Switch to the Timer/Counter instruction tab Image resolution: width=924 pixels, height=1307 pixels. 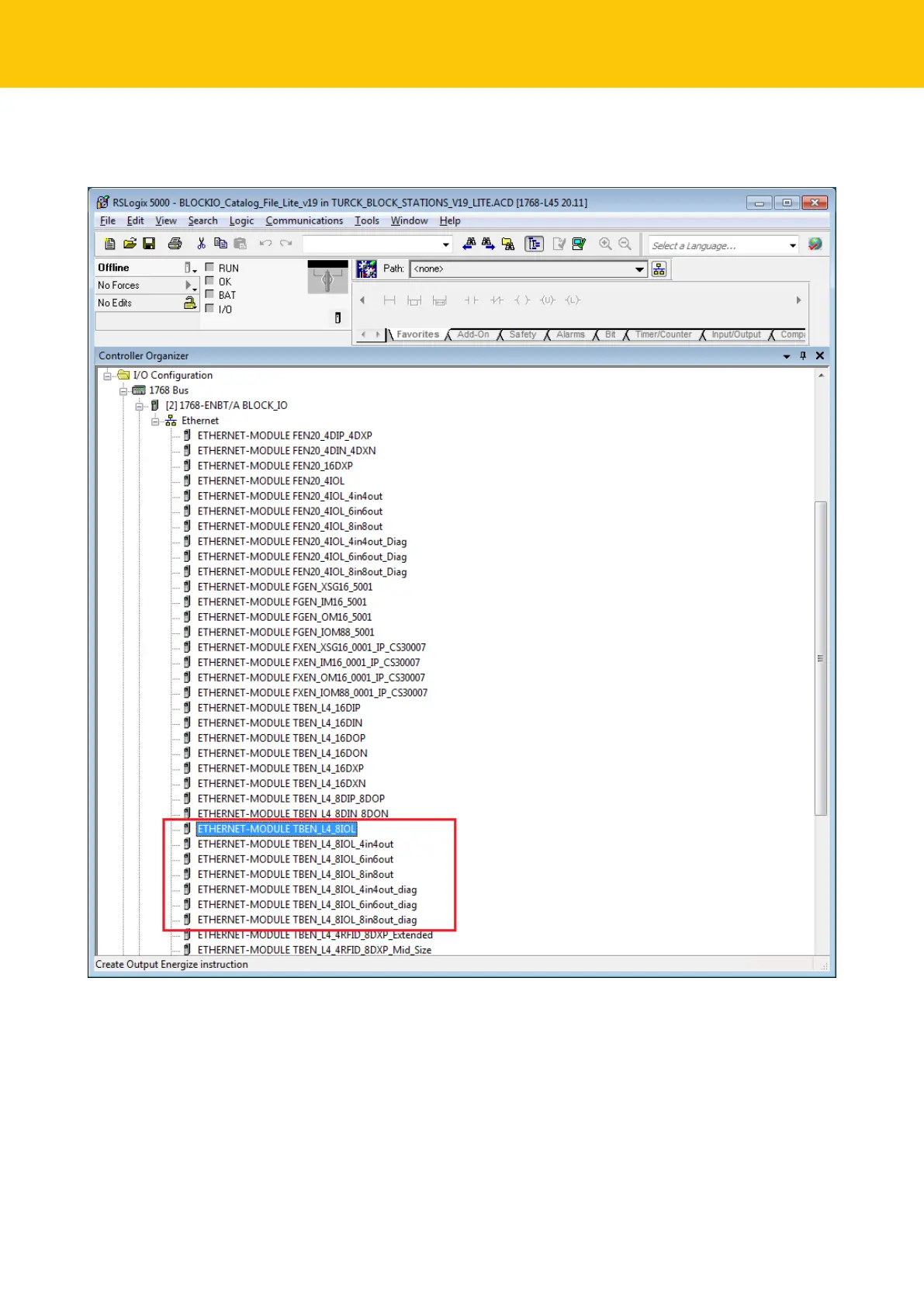pyautogui.click(x=663, y=335)
